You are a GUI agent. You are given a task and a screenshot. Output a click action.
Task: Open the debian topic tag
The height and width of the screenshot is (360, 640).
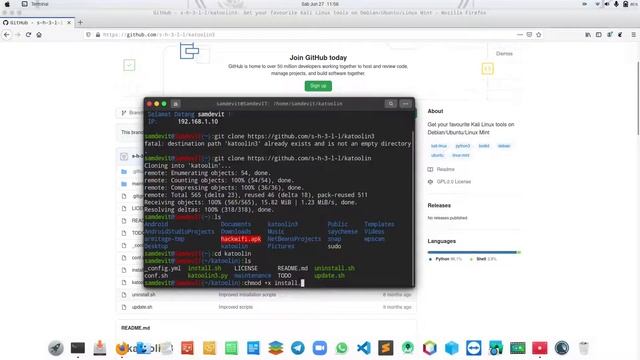[504, 146]
